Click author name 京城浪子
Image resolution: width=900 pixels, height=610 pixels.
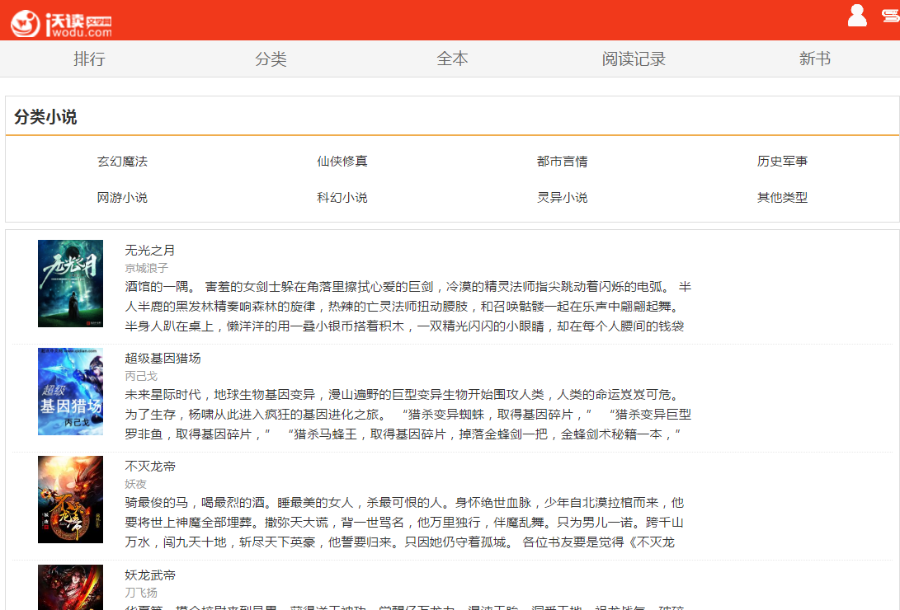(x=146, y=268)
